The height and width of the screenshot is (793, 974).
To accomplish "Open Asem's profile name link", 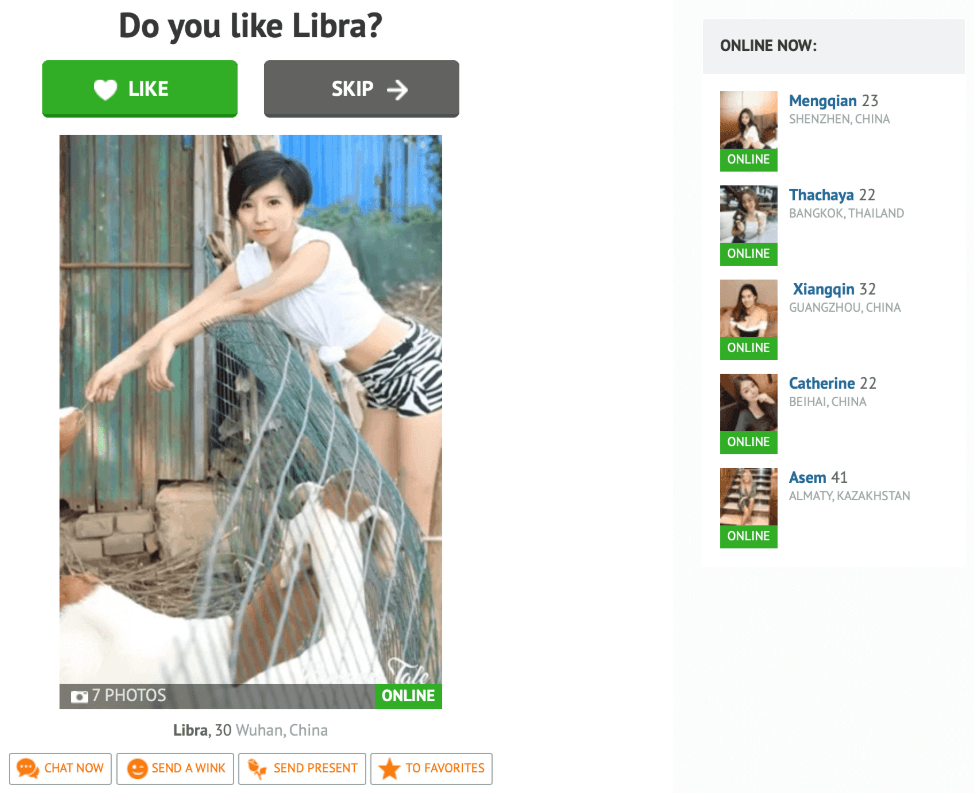I will tap(808, 478).
